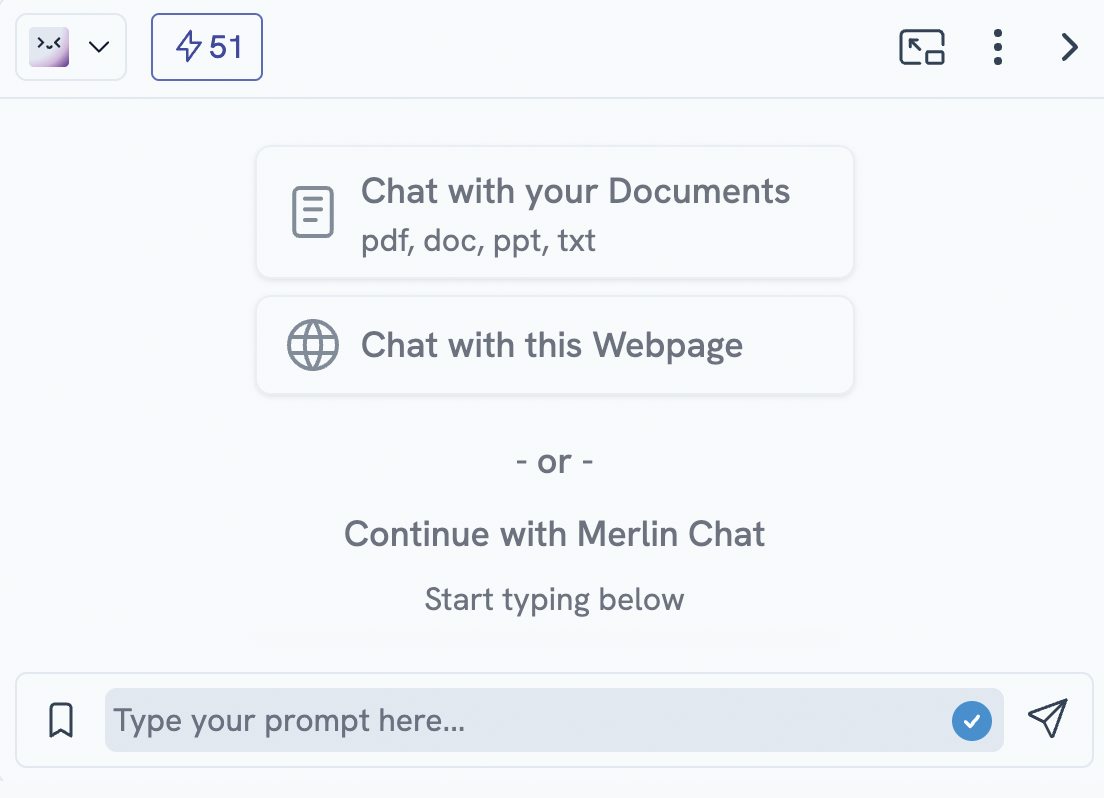
Task: Open the three-dot more options menu
Action: point(998,47)
